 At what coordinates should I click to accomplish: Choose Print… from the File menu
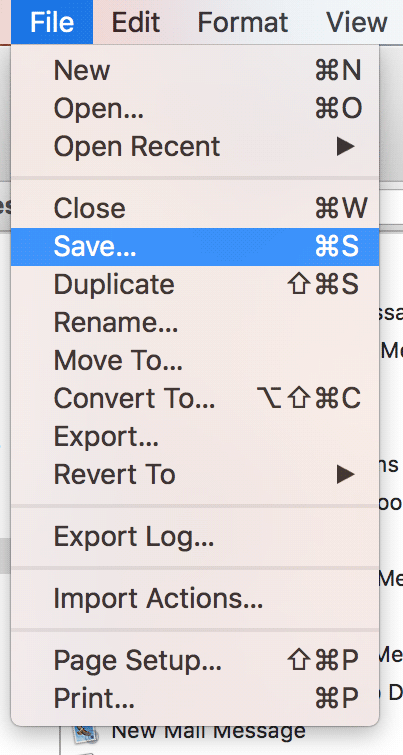[195, 698]
